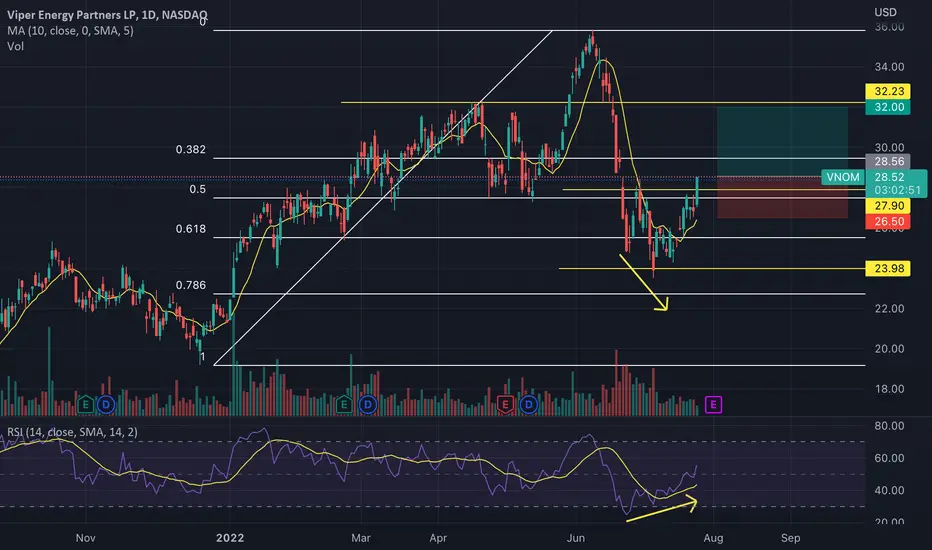Click the 22.00 price axis value
This screenshot has height=550, width=932.
click(x=889, y=309)
